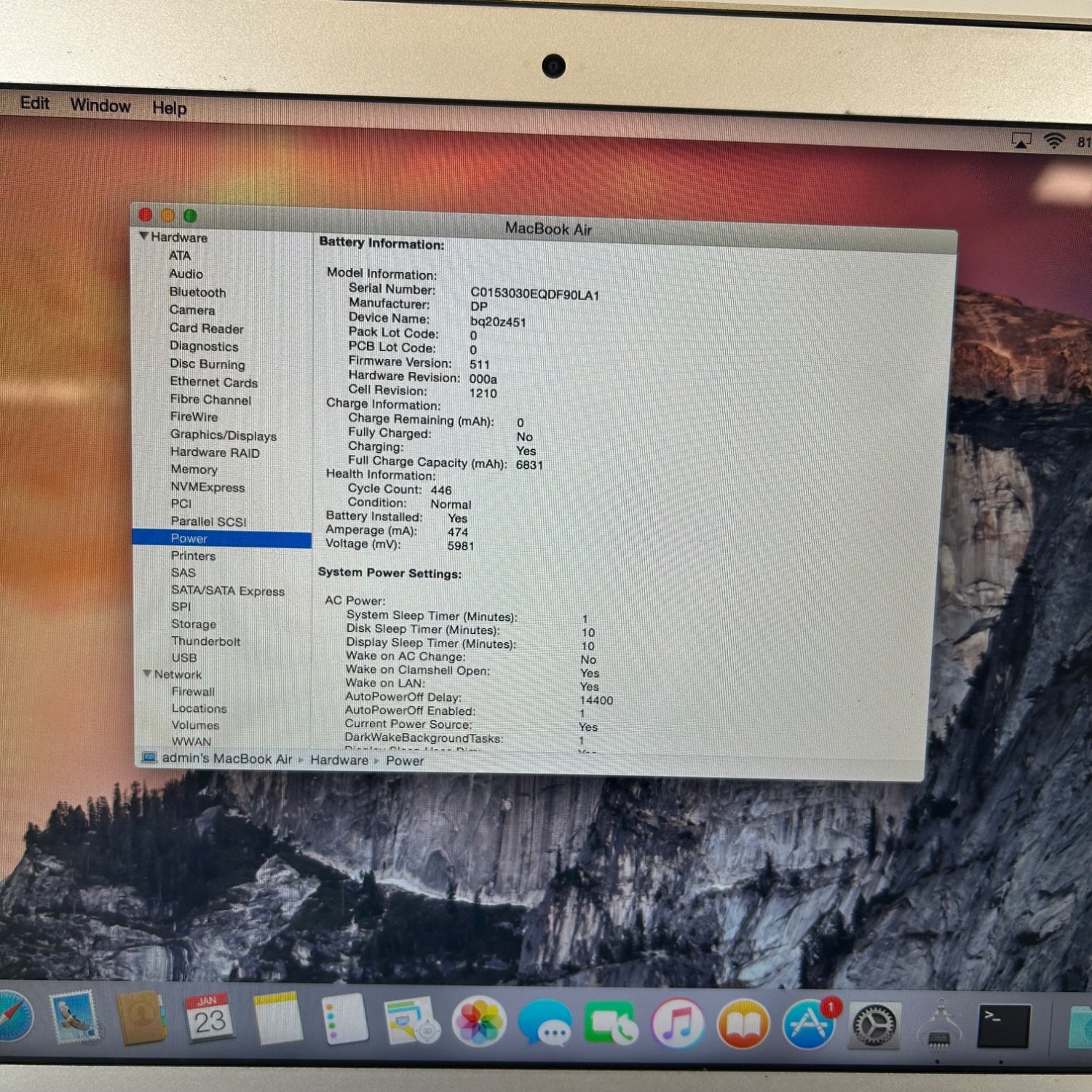Click the Wi-Fi status icon in the menu bar

click(1053, 141)
